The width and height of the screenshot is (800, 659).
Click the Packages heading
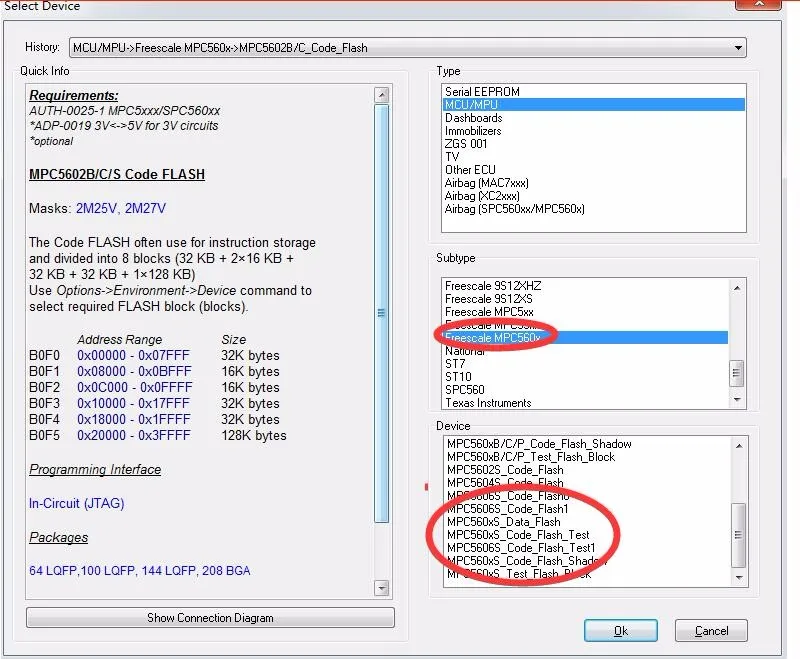pyautogui.click(x=58, y=537)
